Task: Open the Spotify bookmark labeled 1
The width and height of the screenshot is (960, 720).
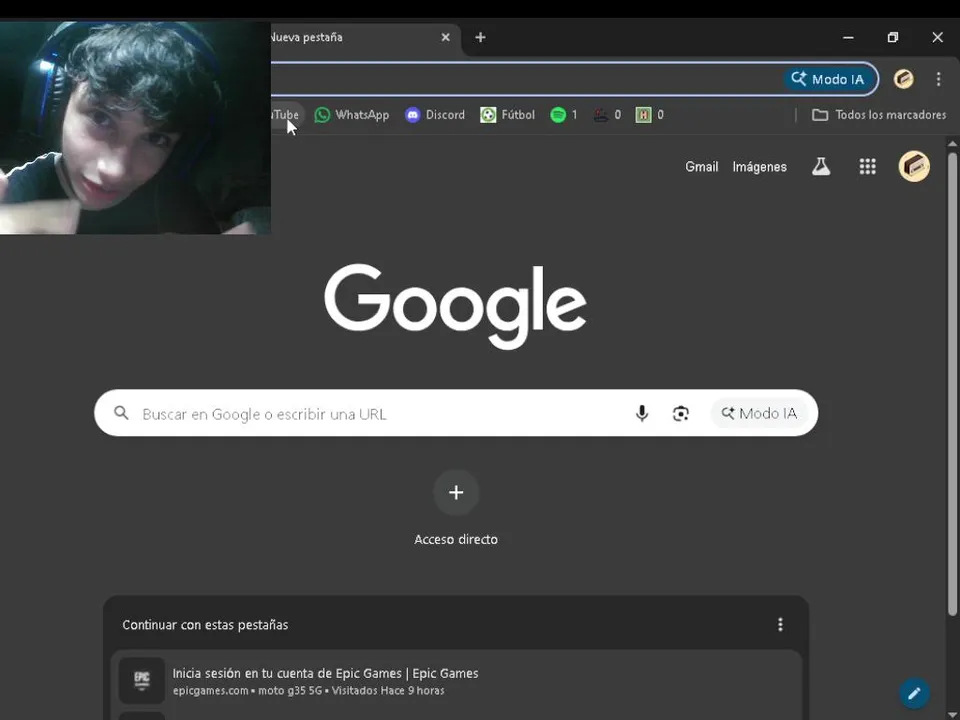Action: tap(564, 114)
